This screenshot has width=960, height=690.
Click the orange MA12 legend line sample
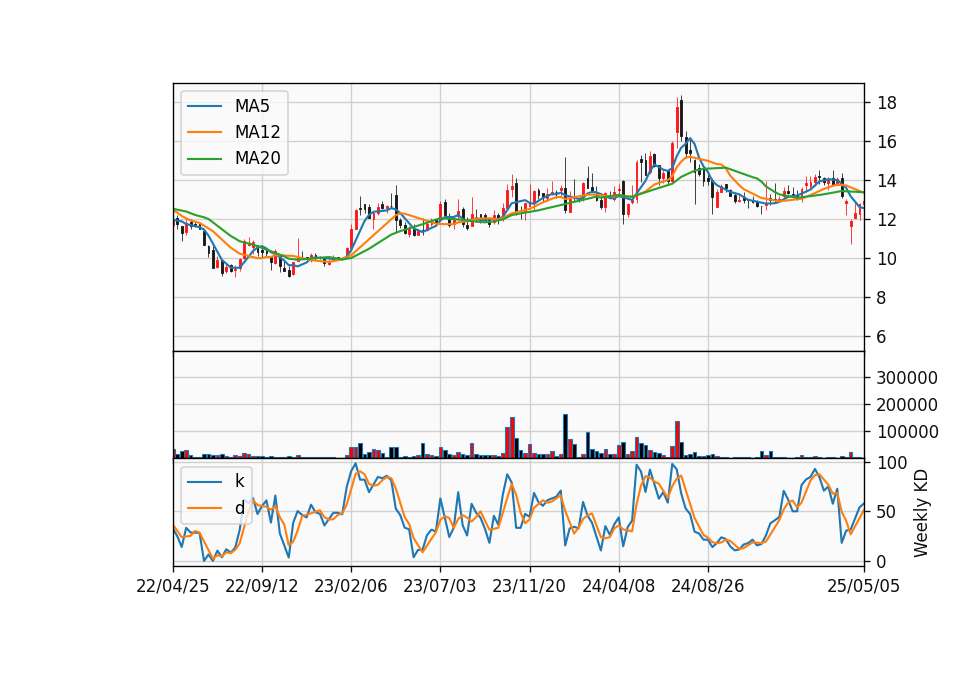(204, 132)
